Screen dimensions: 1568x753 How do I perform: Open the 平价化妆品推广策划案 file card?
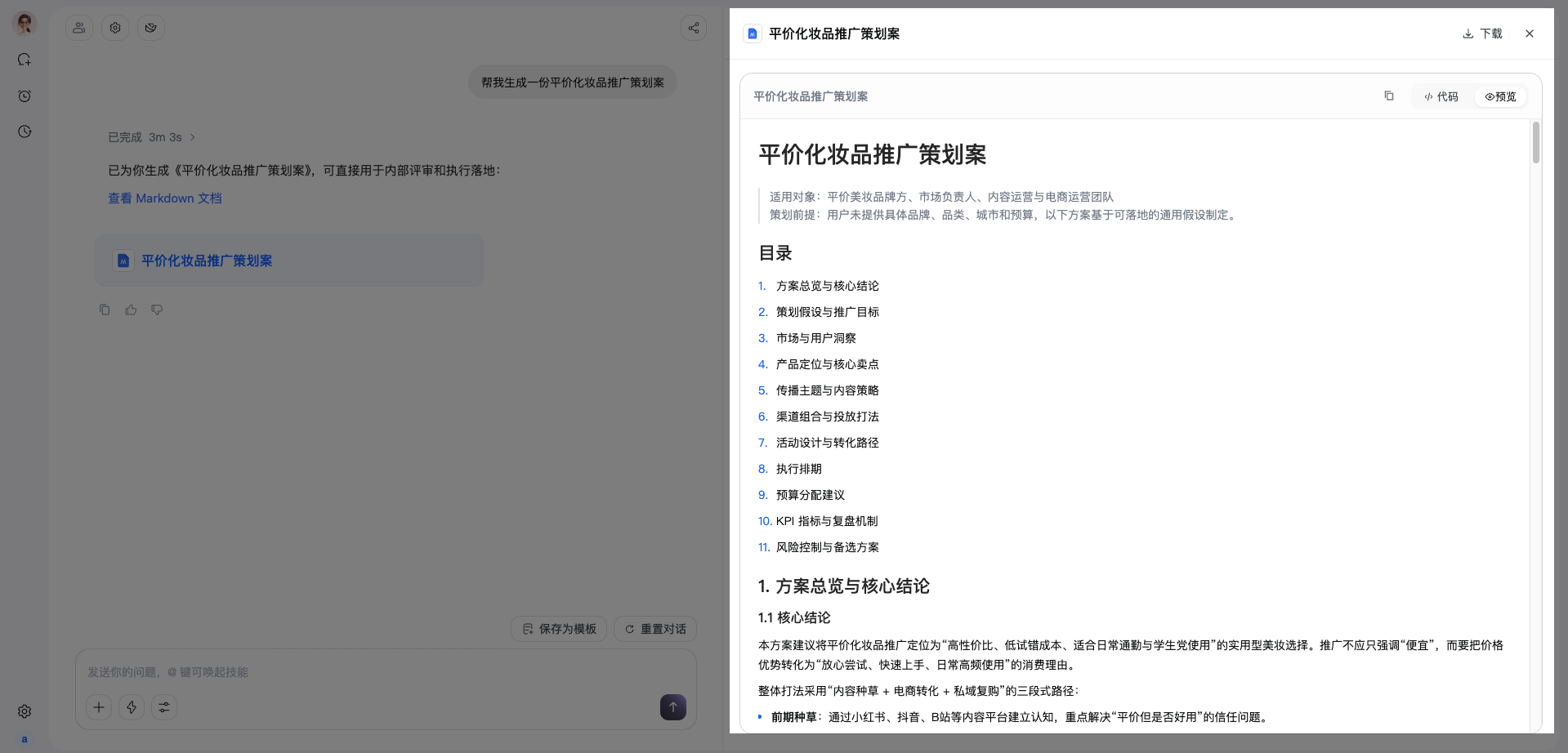[289, 261]
